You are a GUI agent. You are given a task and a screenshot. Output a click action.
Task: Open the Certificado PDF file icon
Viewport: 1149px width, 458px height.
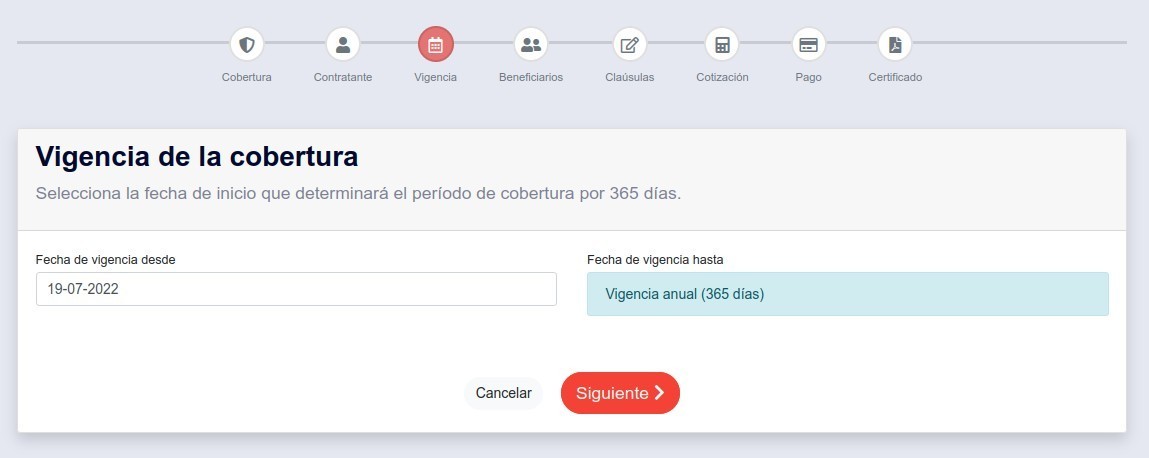pos(895,44)
